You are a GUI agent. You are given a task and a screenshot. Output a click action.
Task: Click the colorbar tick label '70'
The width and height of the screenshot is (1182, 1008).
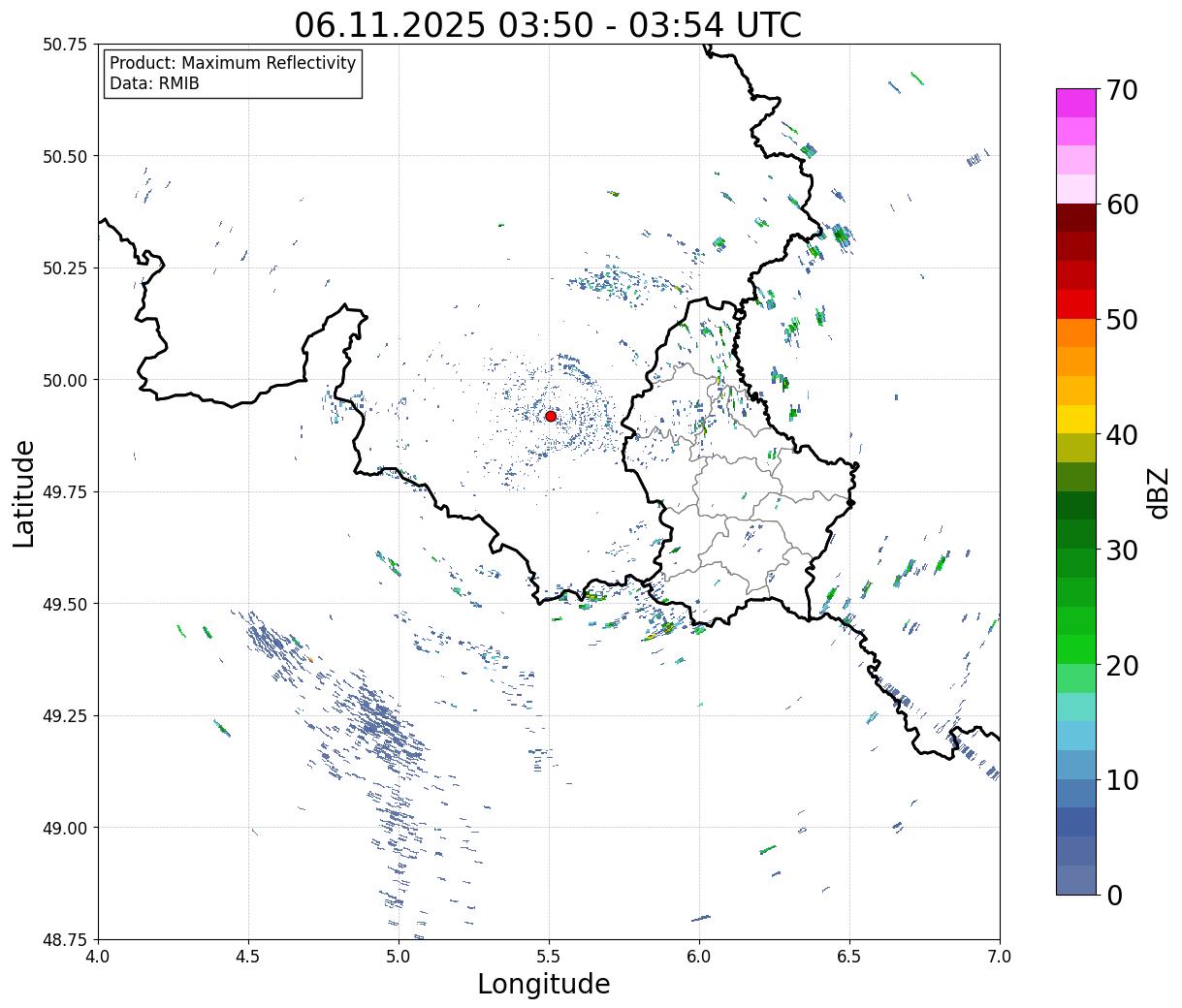1122,90
